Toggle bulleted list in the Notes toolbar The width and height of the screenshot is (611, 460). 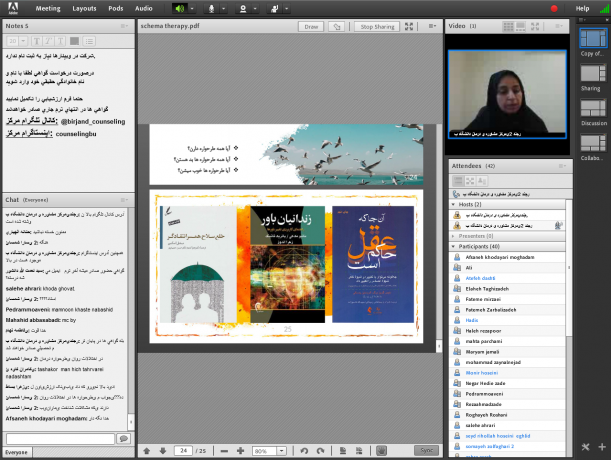(89, 41)
